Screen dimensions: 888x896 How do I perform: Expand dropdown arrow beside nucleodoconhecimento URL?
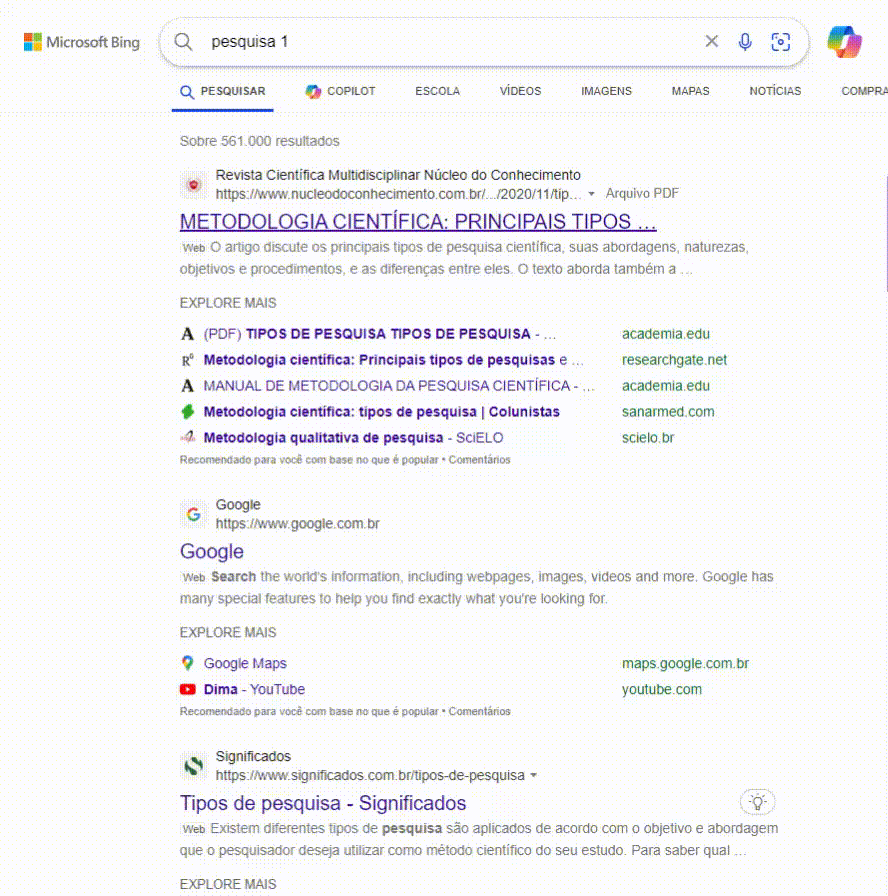pyautogui.click(x=591, y=194)
